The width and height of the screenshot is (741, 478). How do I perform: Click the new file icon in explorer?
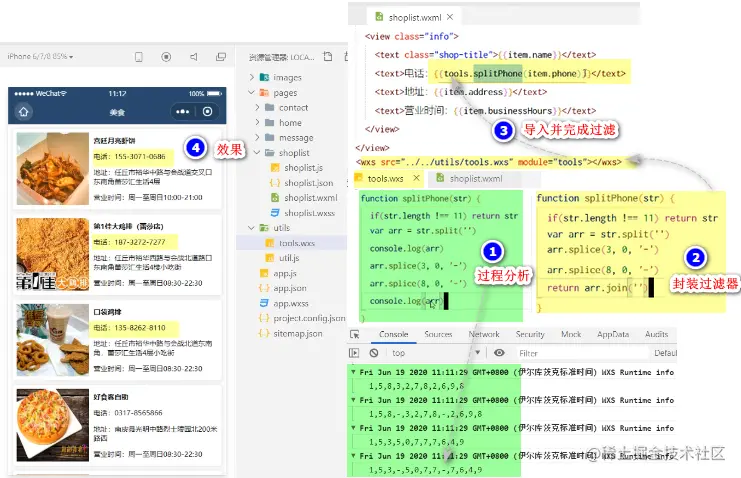coord(327,57)
